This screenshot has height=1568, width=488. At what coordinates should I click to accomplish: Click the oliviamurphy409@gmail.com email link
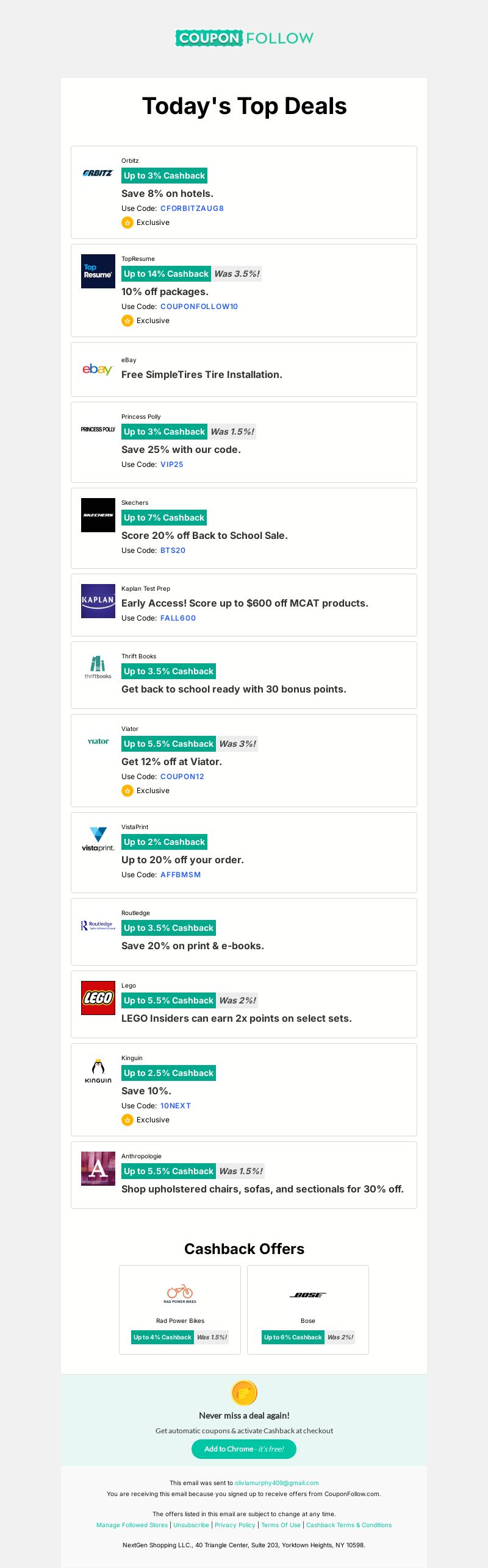(x=277, y=1483)
